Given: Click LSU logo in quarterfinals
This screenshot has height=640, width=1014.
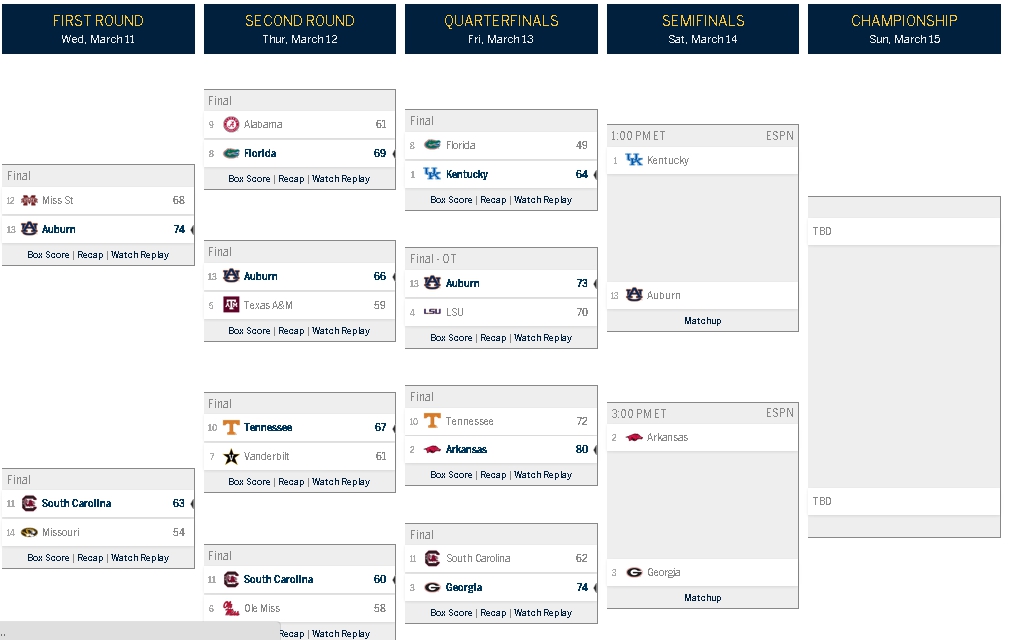Looking at the screenshot, I should 432,312.
